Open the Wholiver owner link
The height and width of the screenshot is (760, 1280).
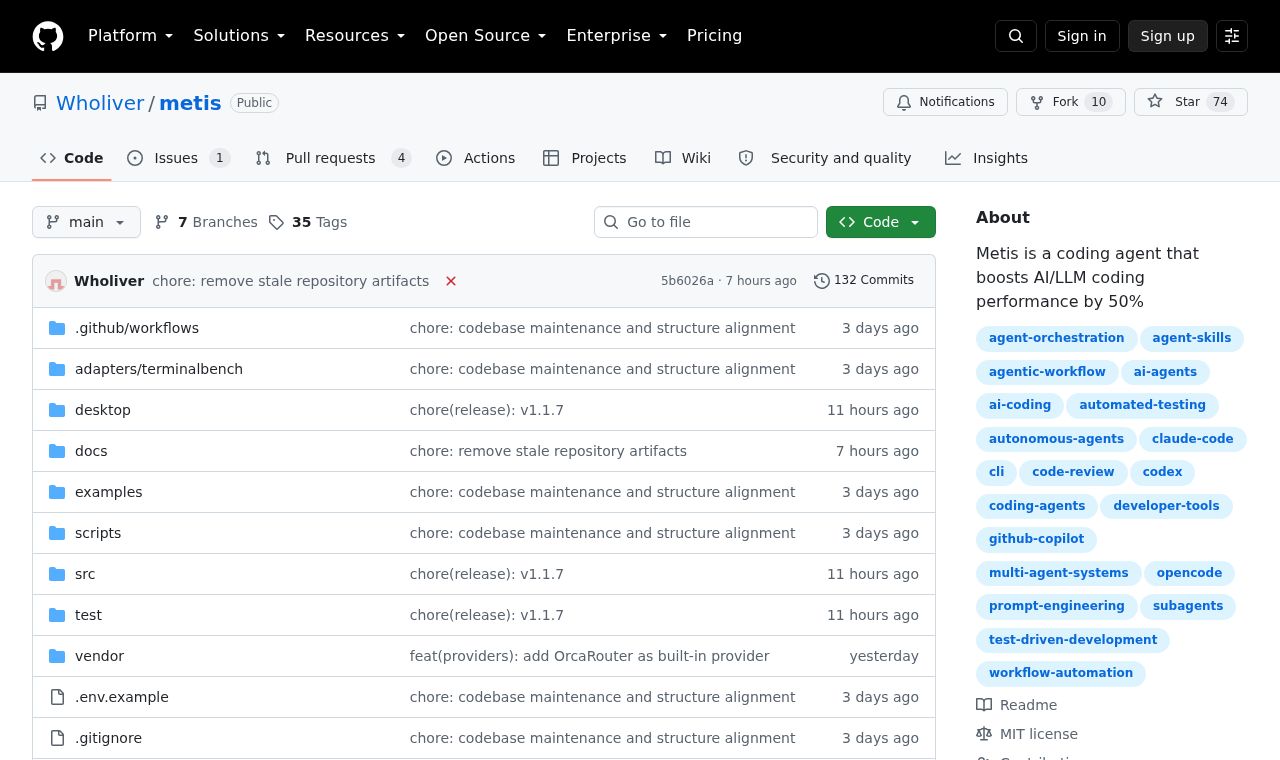100,103
